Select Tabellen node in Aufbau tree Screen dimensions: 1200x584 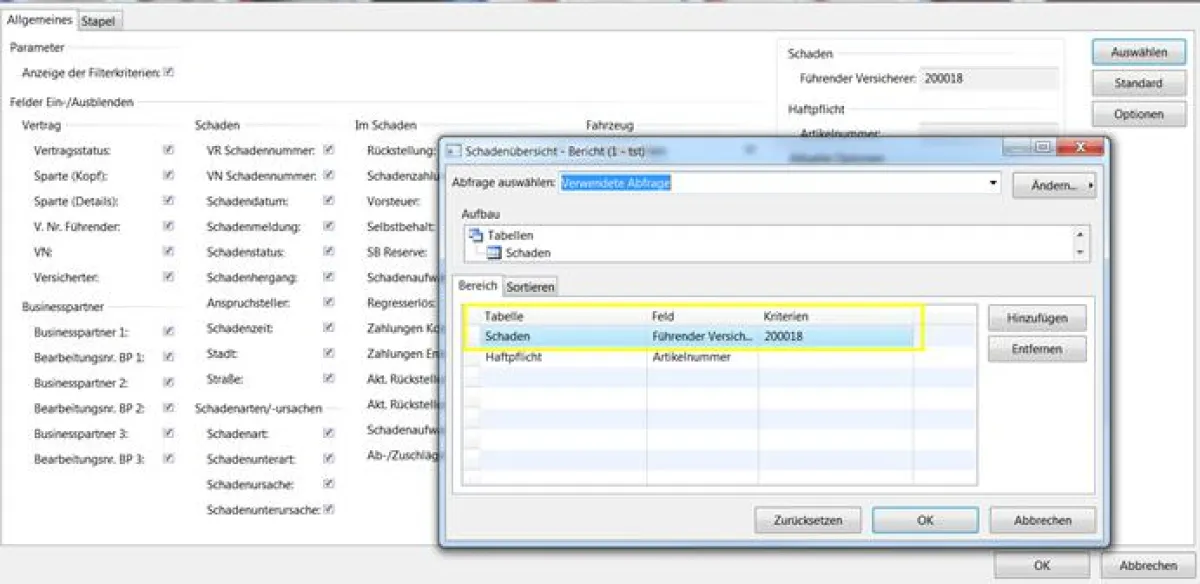(x=508, y=236)
